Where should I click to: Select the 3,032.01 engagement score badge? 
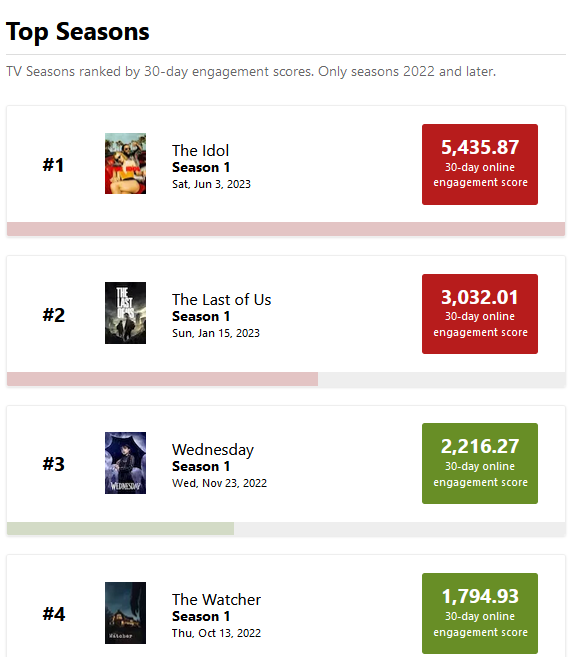480,314
